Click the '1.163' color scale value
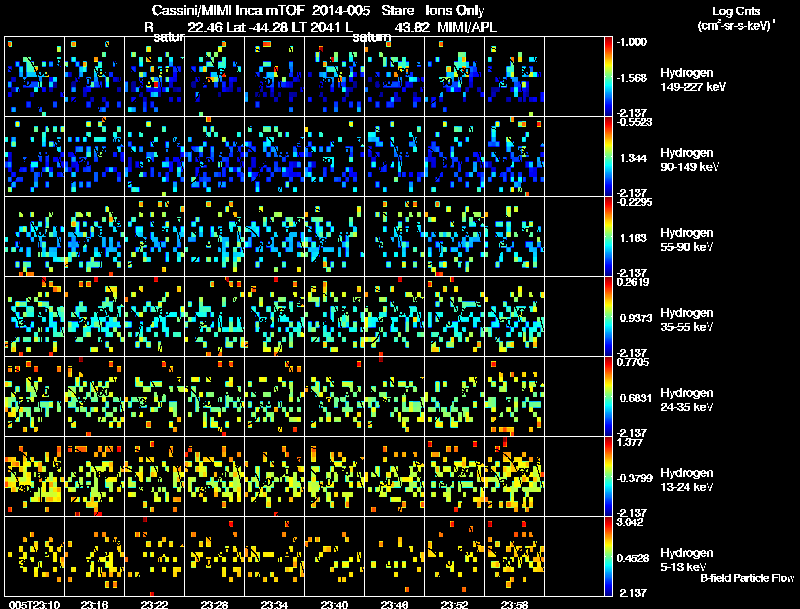Image resolution: width=800 pixels, height=609 pixels. coord(633,238)
